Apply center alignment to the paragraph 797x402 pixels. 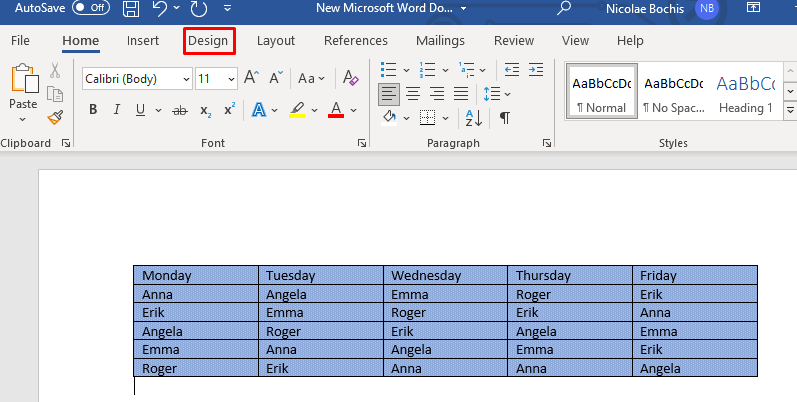click(413, 94)
